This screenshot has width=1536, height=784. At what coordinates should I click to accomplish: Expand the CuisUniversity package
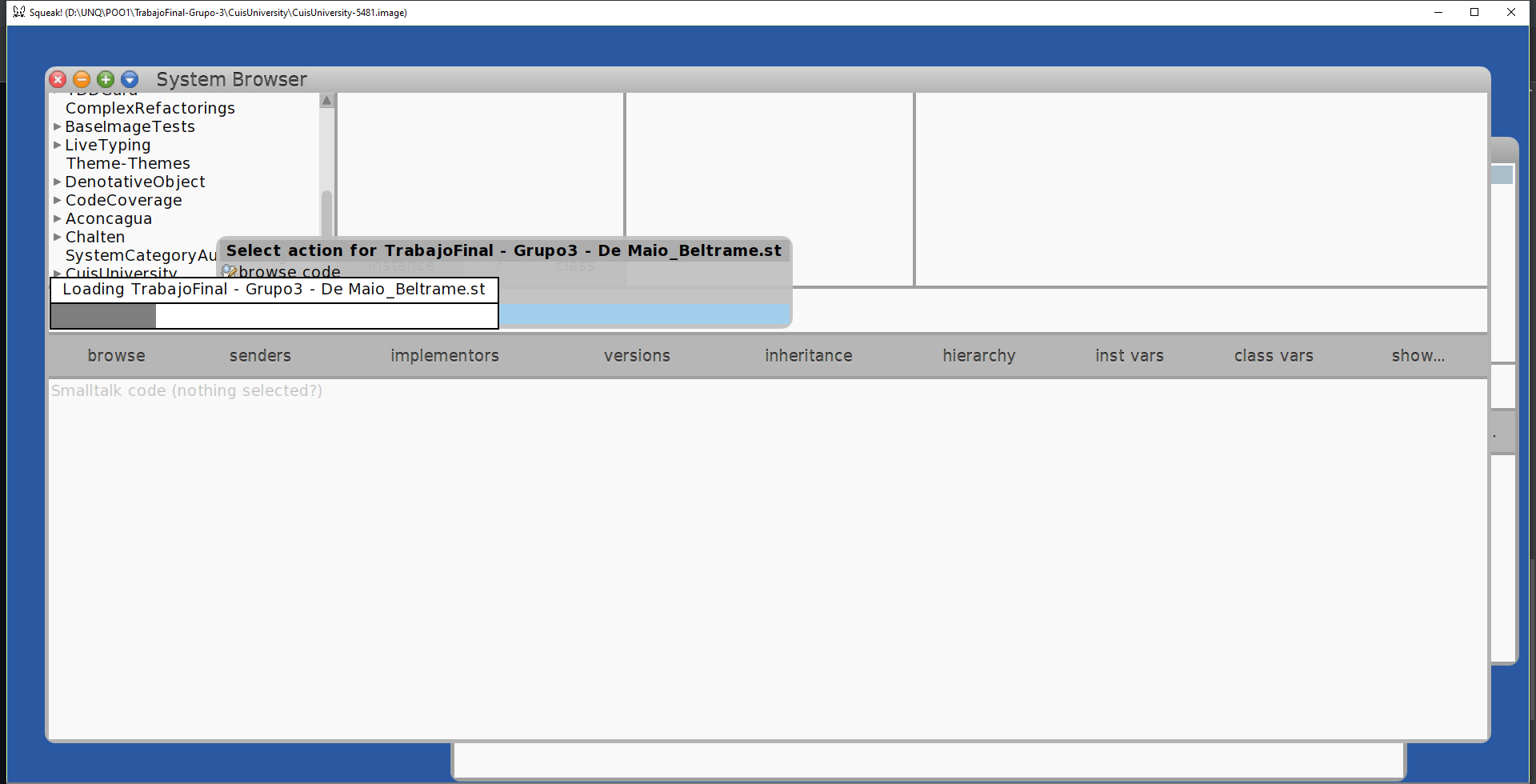(57, 273)
